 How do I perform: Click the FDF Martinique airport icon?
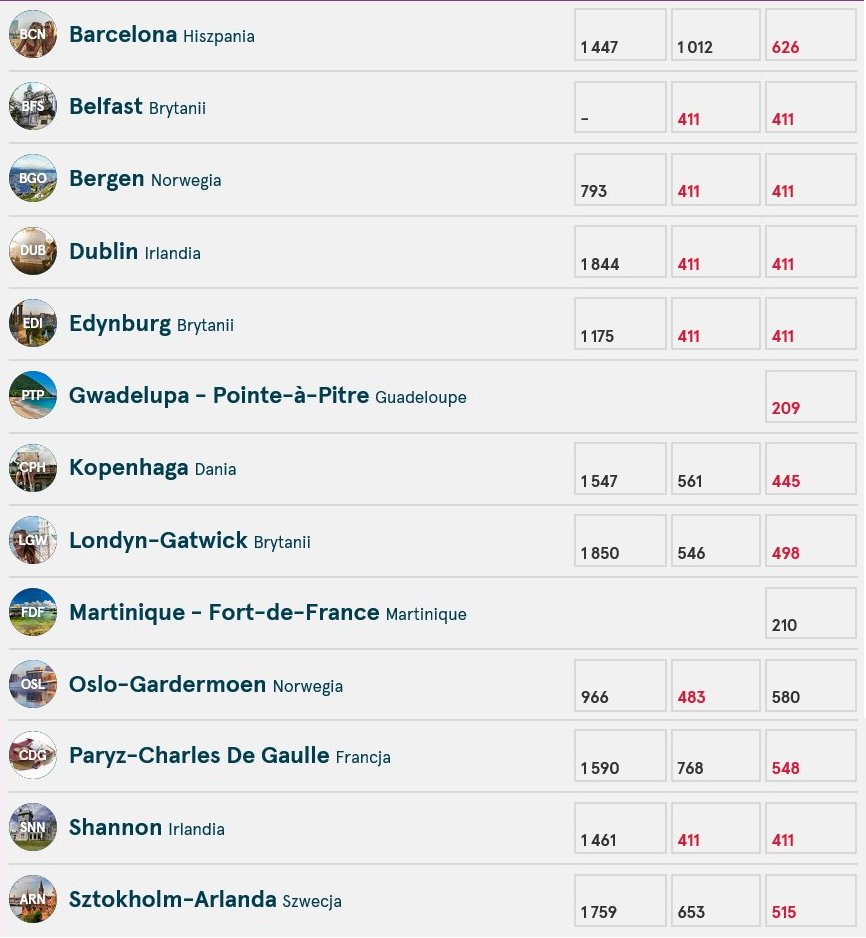tap(33, 612)
